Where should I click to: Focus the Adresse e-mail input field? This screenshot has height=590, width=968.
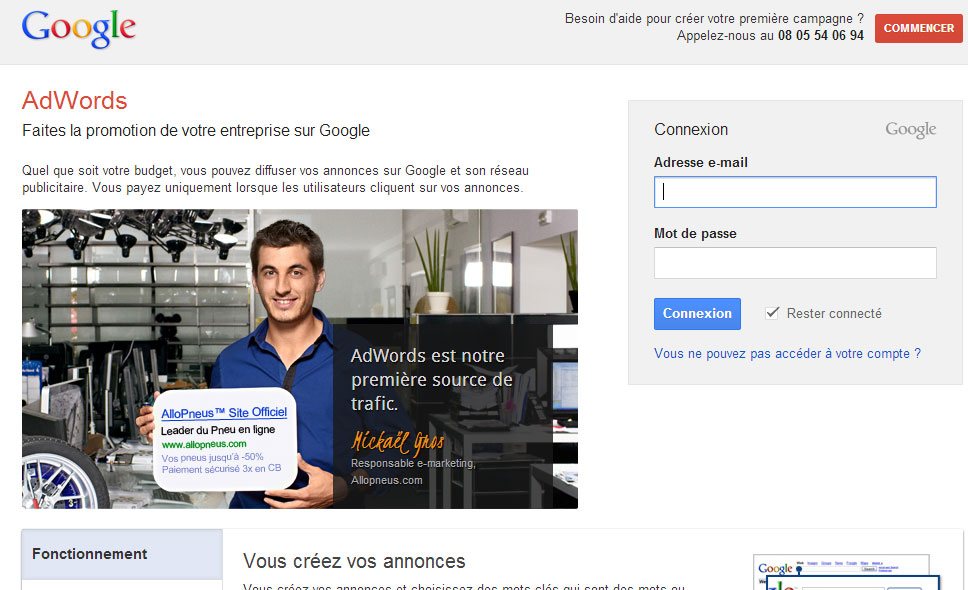click(x=795, y=192)
